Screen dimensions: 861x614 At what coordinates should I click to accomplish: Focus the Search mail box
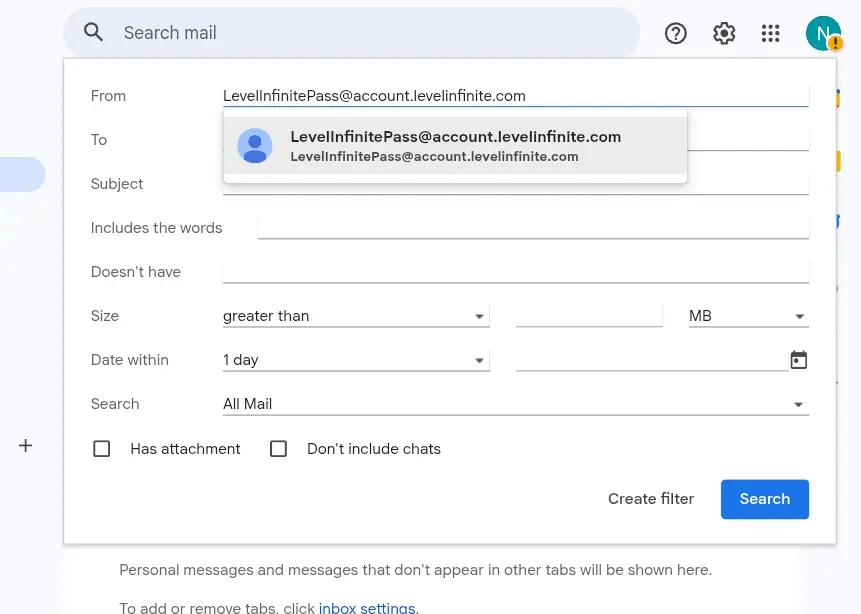pos(351,32)
